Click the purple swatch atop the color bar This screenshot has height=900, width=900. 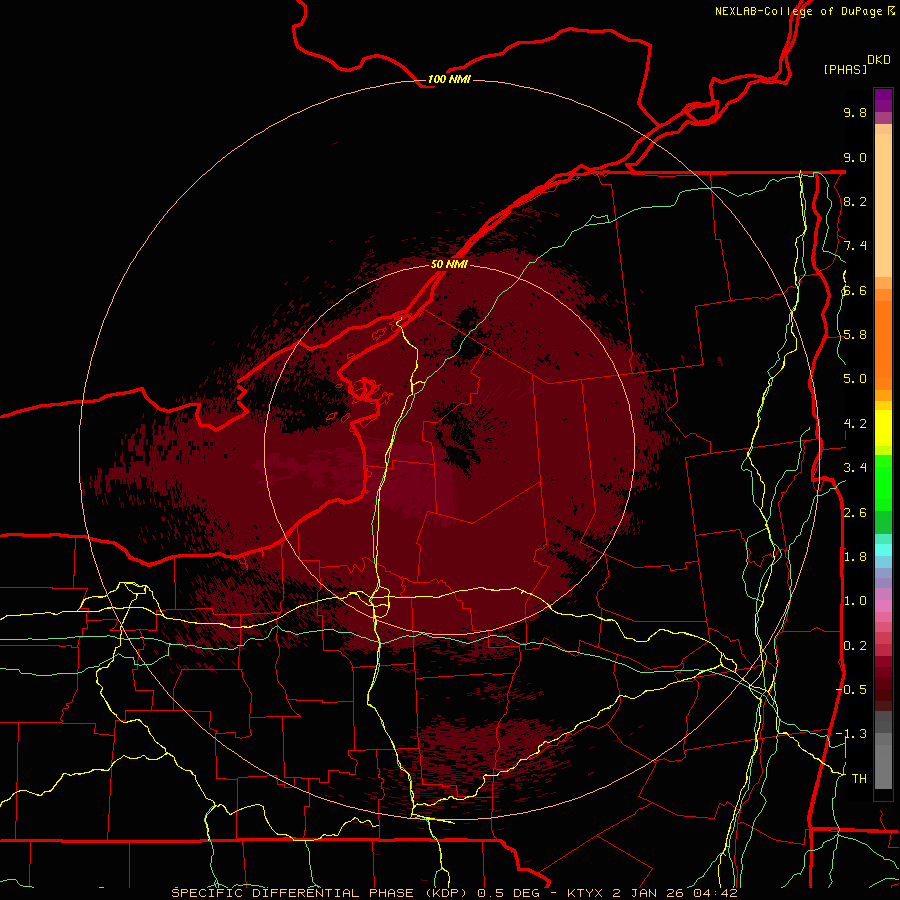tap(883, 100)
